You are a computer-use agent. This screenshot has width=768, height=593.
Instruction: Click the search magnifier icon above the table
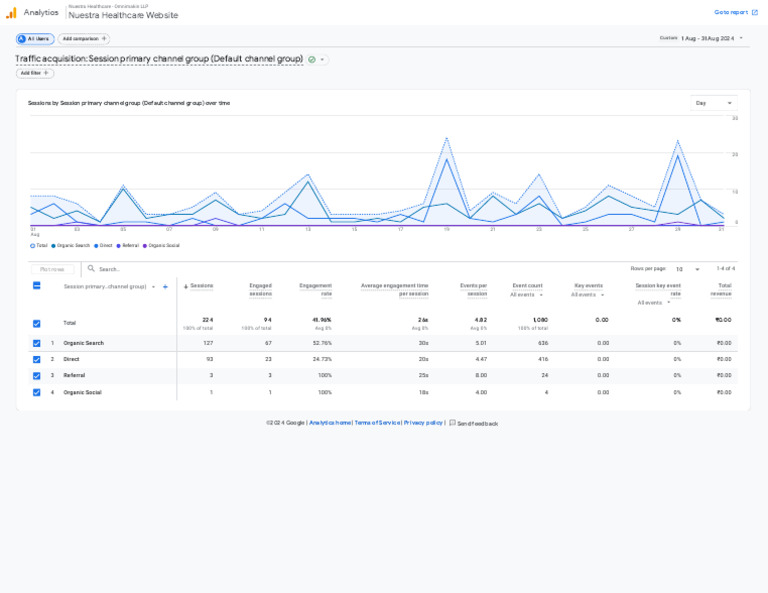click(x=91, y=268)
